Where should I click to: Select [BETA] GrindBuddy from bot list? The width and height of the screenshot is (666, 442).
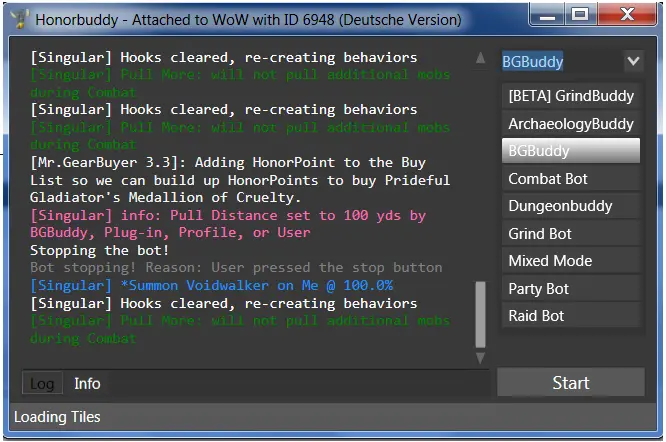(571, 96)
